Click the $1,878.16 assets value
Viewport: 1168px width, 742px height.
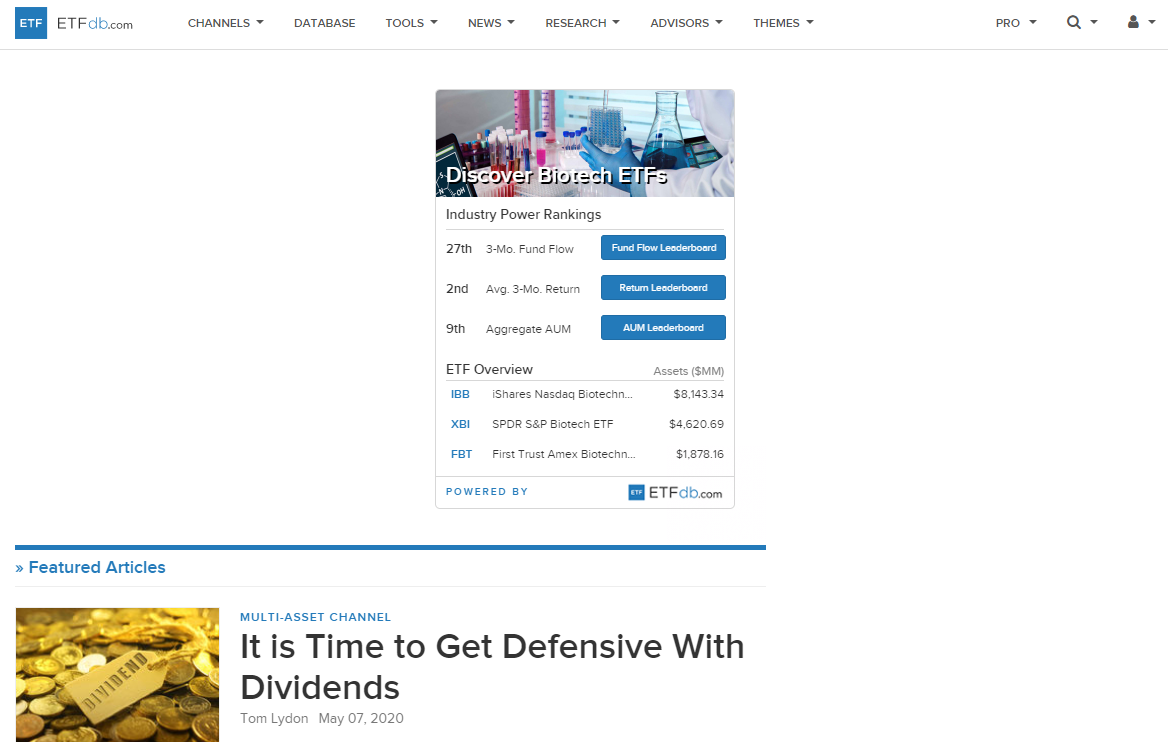click(700, 454)
